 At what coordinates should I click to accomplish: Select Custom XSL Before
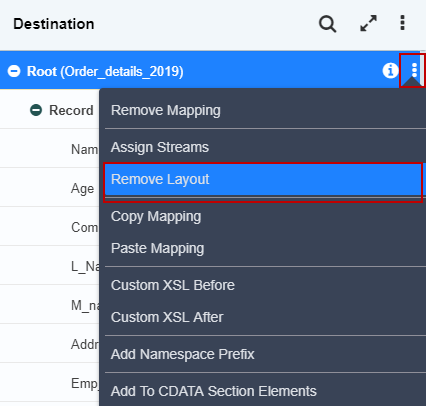click(x=263, y=285)
